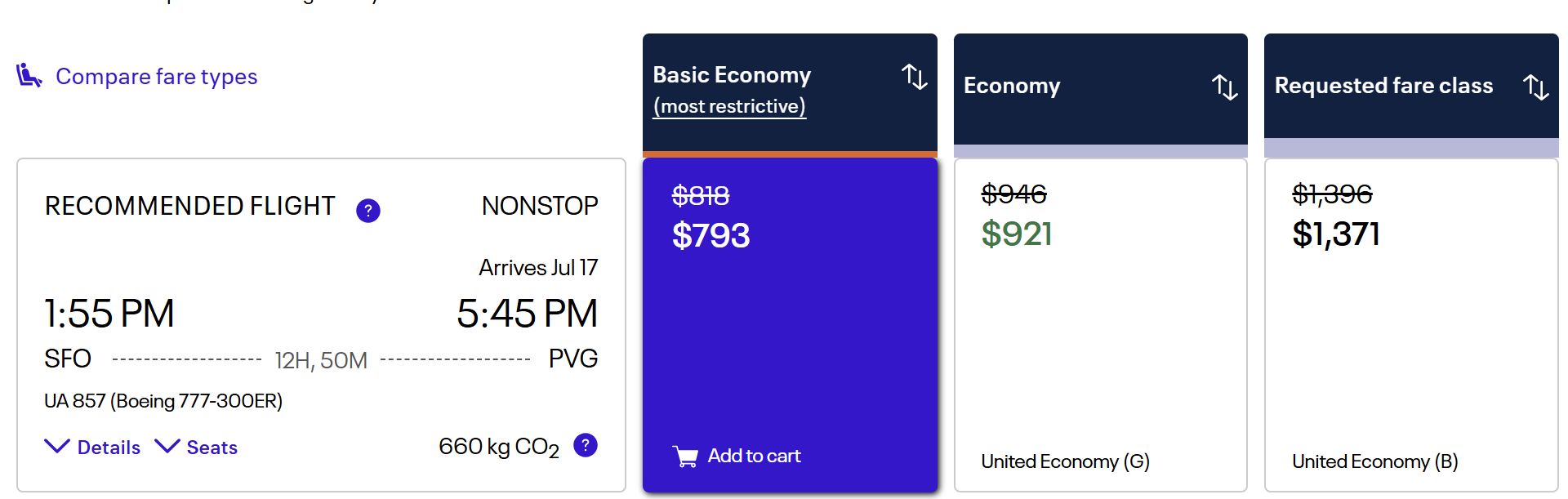Open the Compare fare types link
Screen dimensions: 1568x499
(156, 77)
